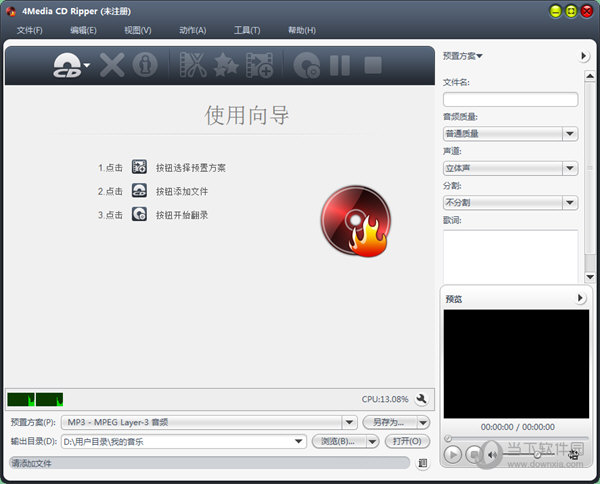600x484 pixels.
Task: Click the 歌词 text area
Action: click(510, 256)
